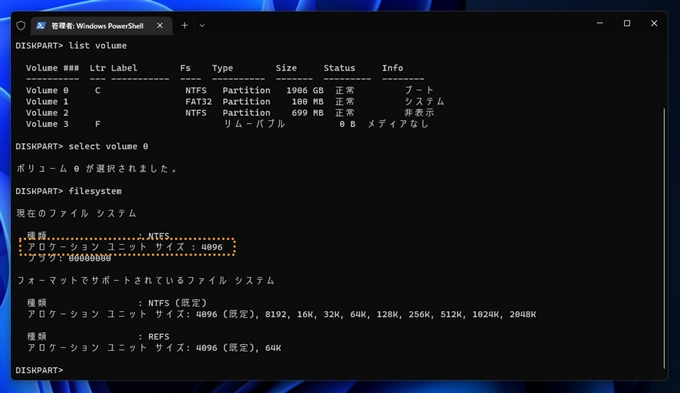The width and height of the screenshot is (680, 393).
Task: Click the 'list volume' command text
Action: [98, 46]
